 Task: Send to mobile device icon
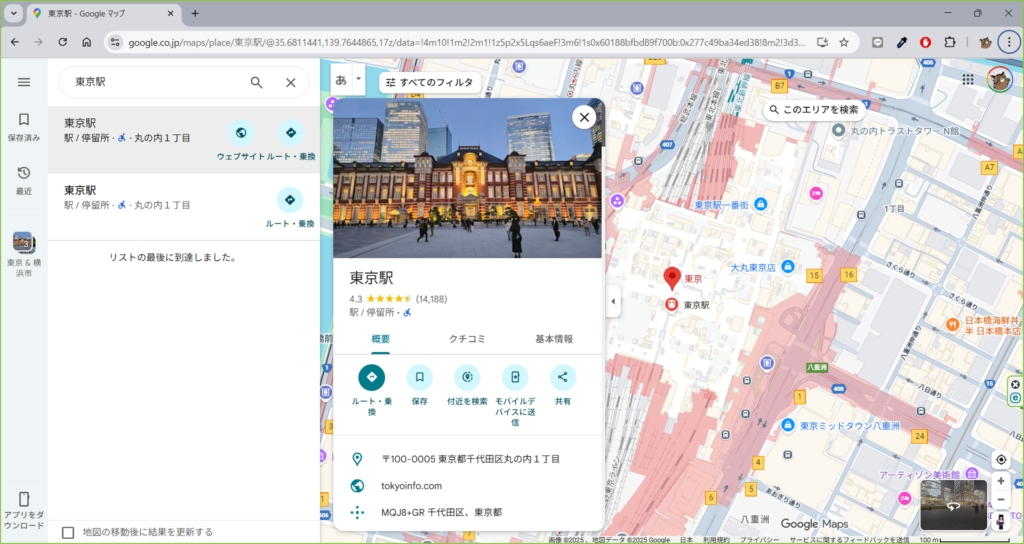pos(515,377)
